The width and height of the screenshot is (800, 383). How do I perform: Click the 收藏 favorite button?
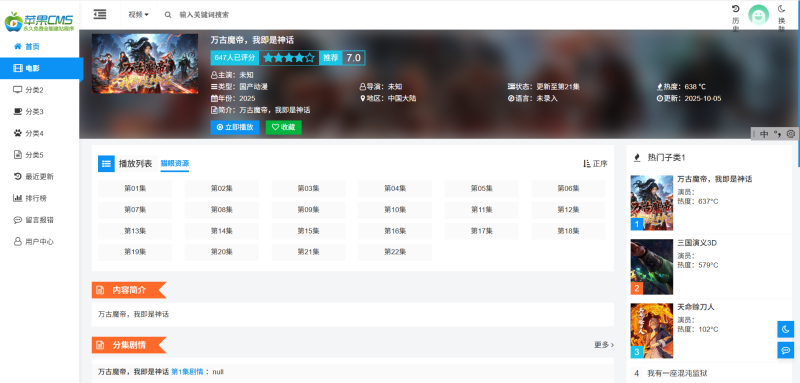284,127
